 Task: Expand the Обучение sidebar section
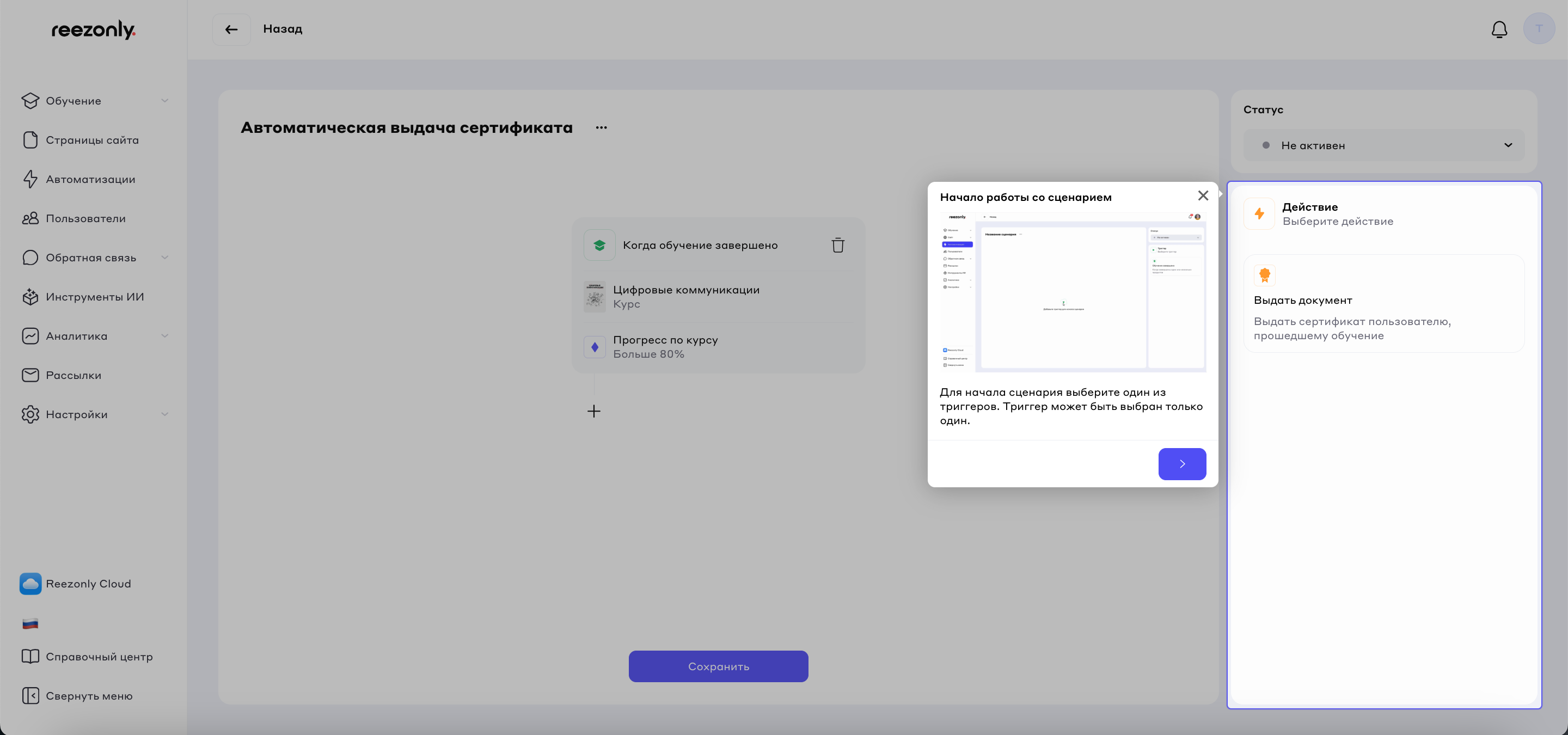[94, 101]
